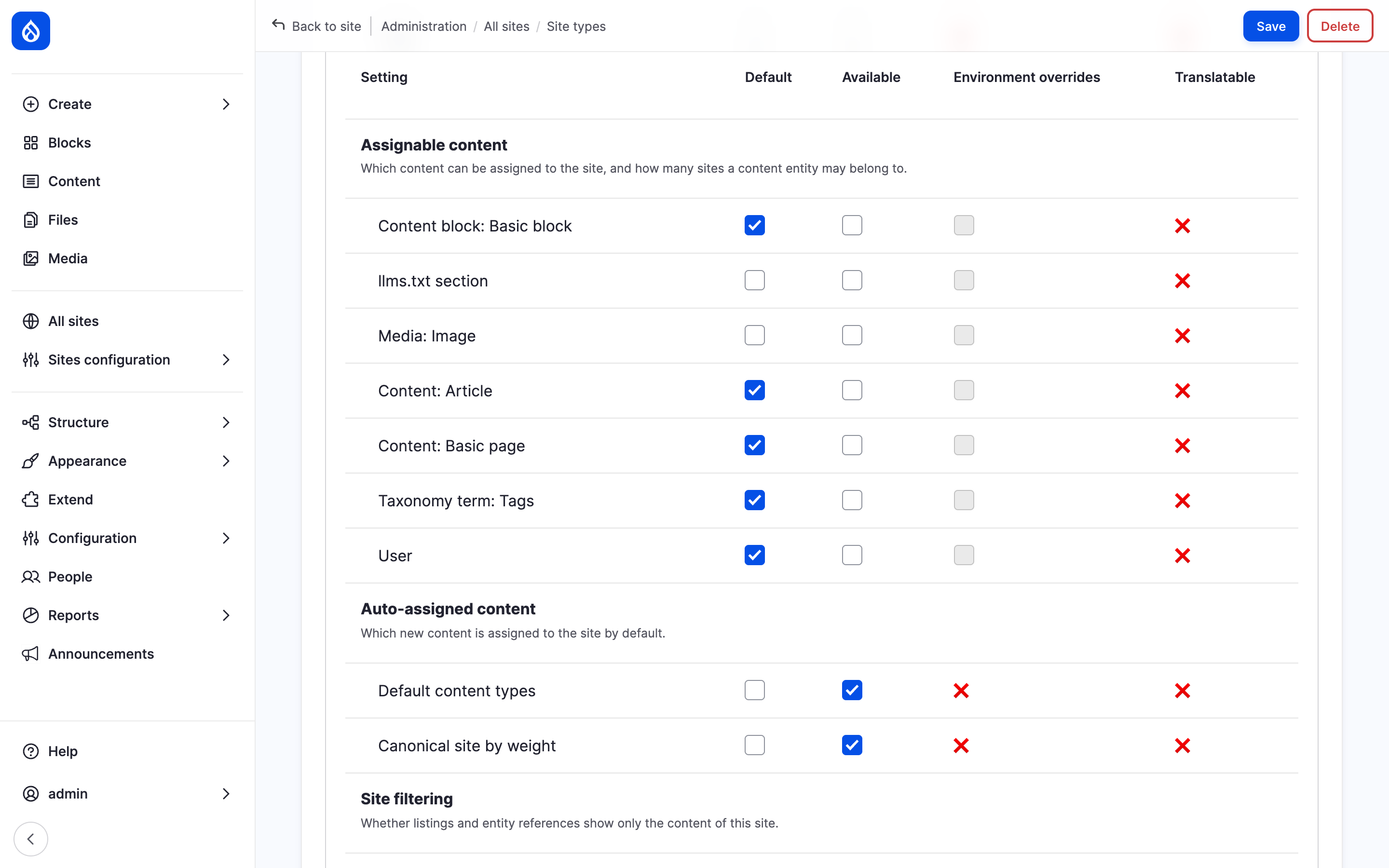This screenshot has width=1389, height=868.
Task: Save the site type settings
Action: (1271, 27)
